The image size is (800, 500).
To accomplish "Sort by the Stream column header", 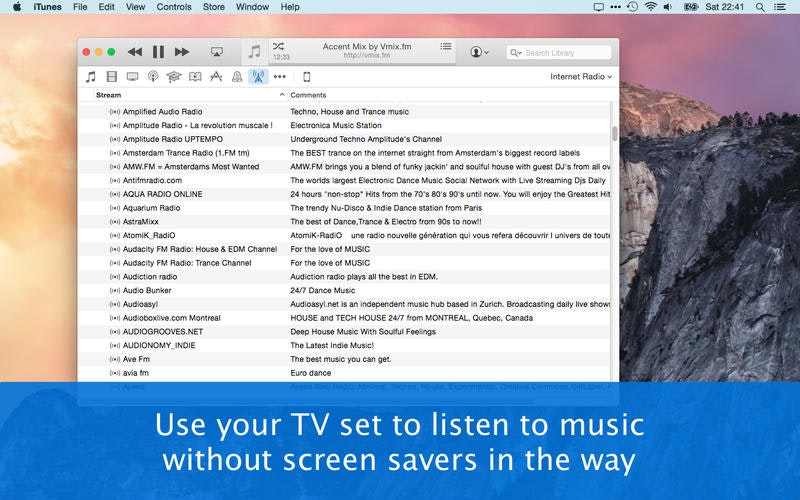I will click(108, 95).
